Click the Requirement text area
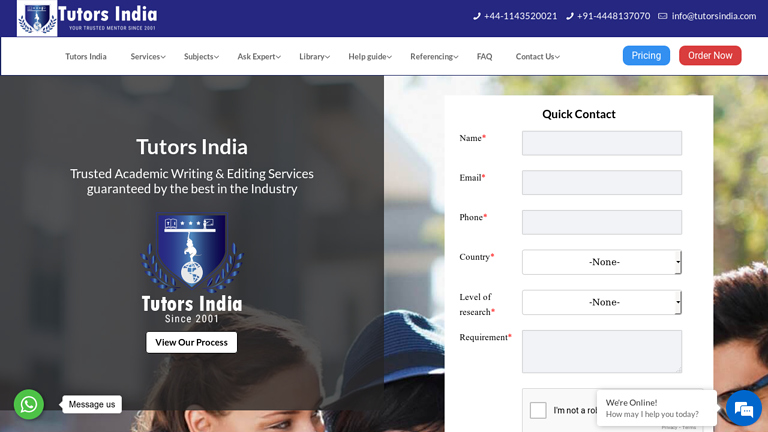 pos(601,351)
